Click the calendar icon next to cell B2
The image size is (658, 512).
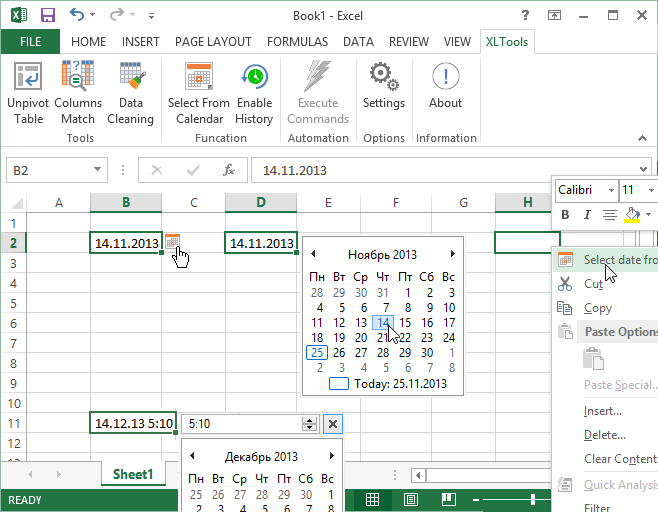(172, 241)
